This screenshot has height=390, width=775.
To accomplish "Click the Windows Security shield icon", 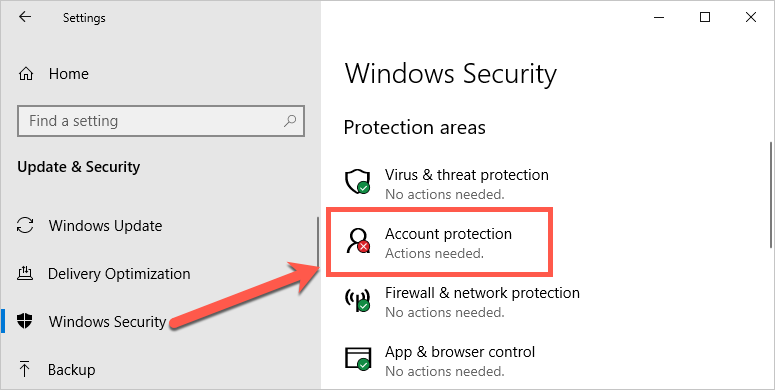I will tap(25, 321).
